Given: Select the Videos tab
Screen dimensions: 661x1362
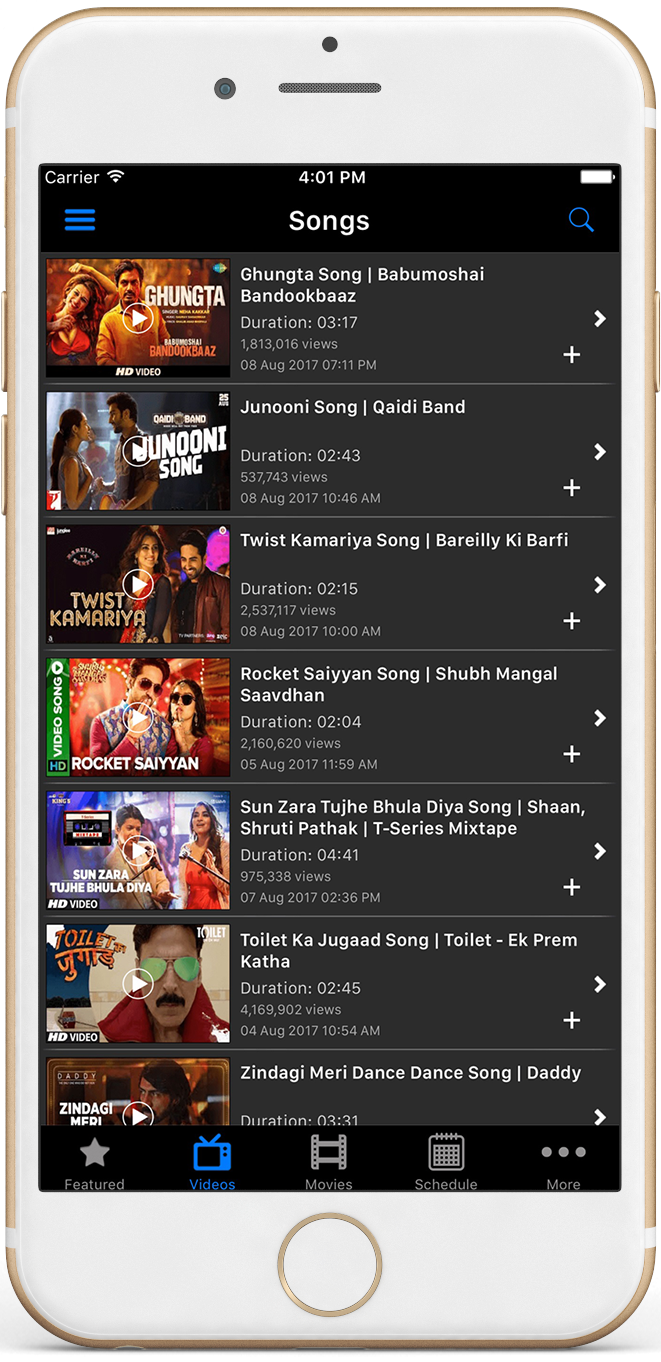Looking at the screenshot, I should tap(212, 1161).
